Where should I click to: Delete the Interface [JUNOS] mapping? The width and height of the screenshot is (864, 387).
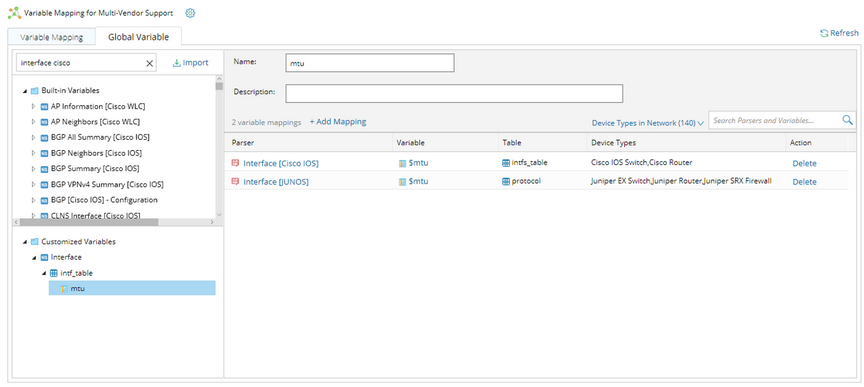804,182
